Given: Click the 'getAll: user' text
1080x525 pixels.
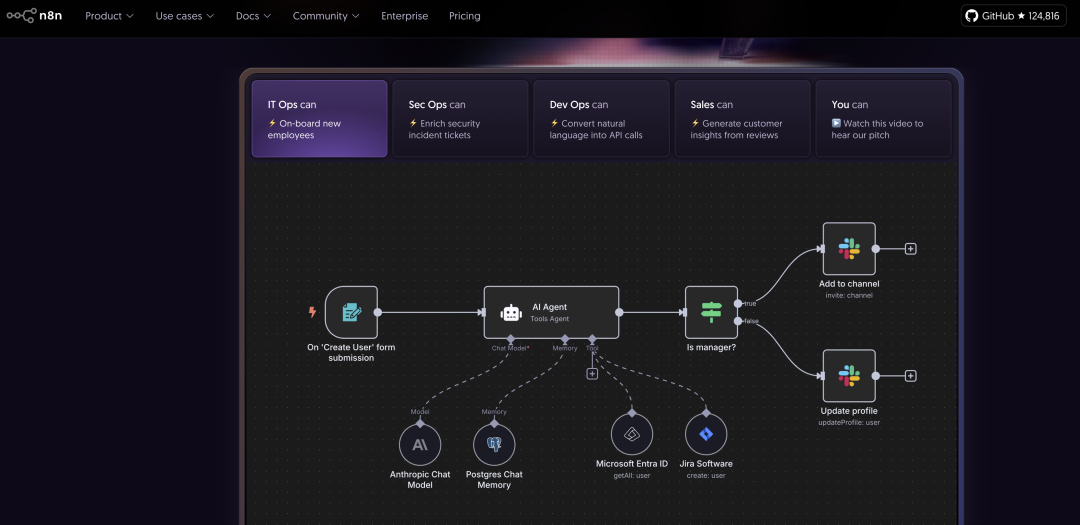Looking at the screenshot, I should point(632,475).
